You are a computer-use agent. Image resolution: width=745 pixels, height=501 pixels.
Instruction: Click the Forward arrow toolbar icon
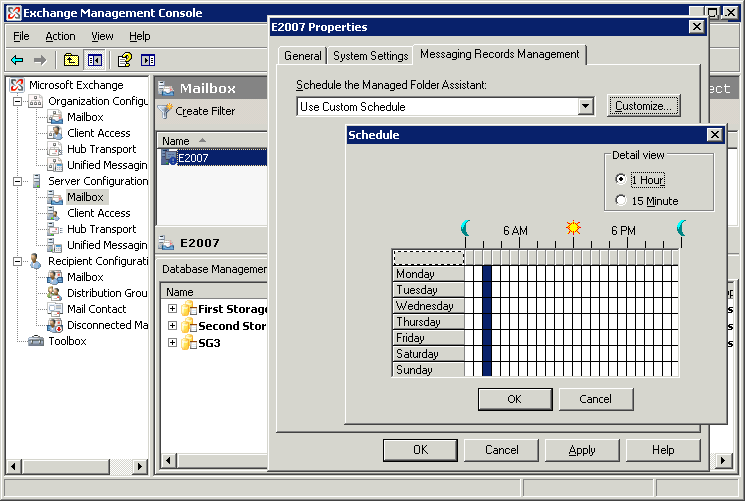click(40, 60)
